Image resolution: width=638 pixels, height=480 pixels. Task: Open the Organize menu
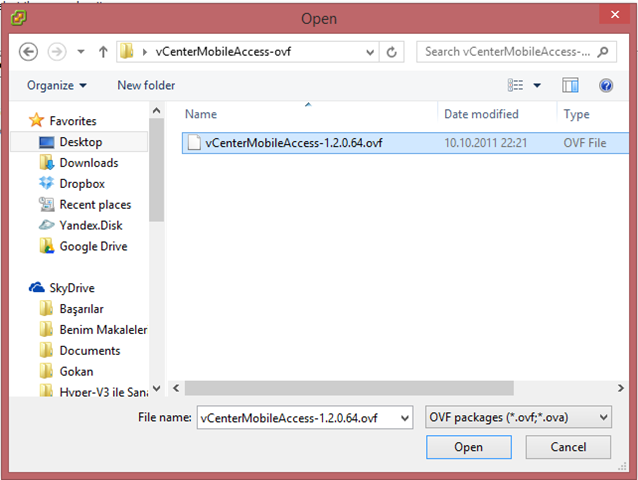pyautogui.click(x=57, y=85)
